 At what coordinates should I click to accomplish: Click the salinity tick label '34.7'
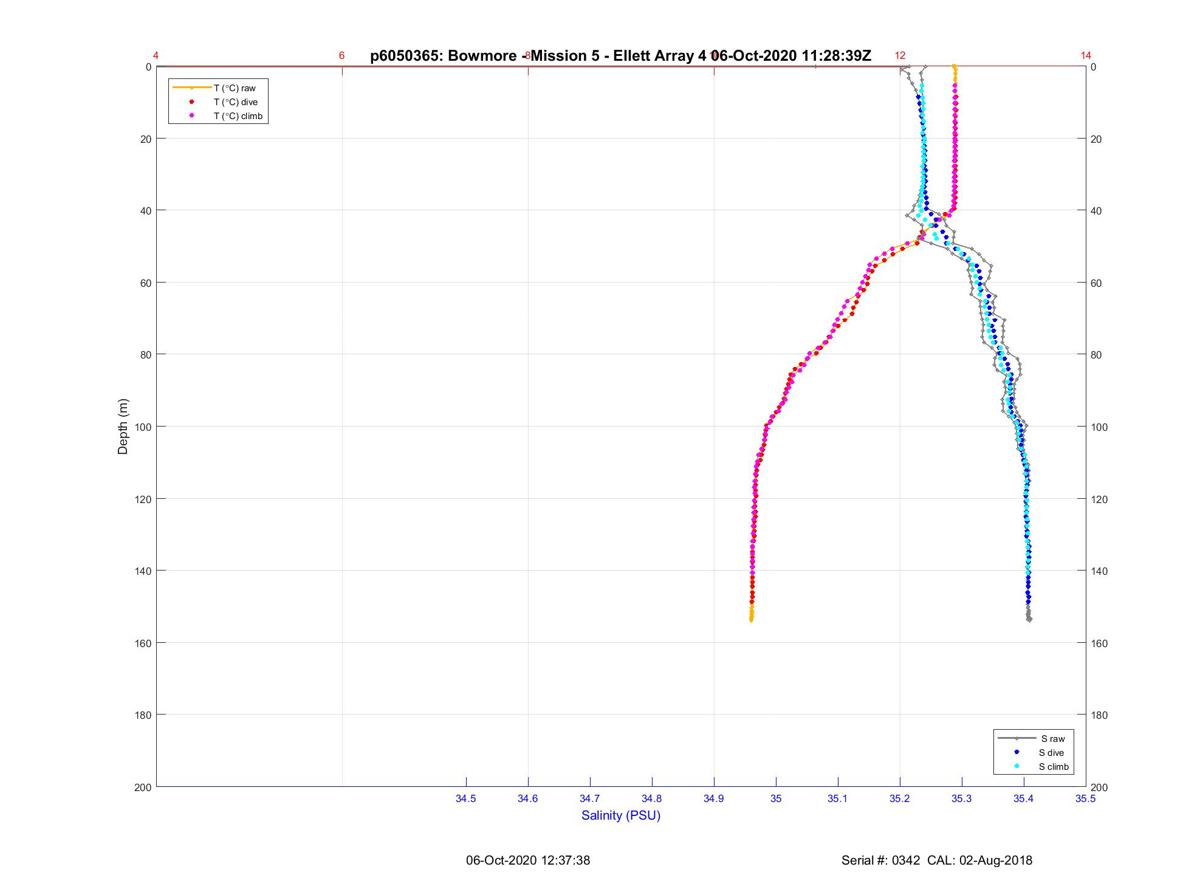click(590, 799)
